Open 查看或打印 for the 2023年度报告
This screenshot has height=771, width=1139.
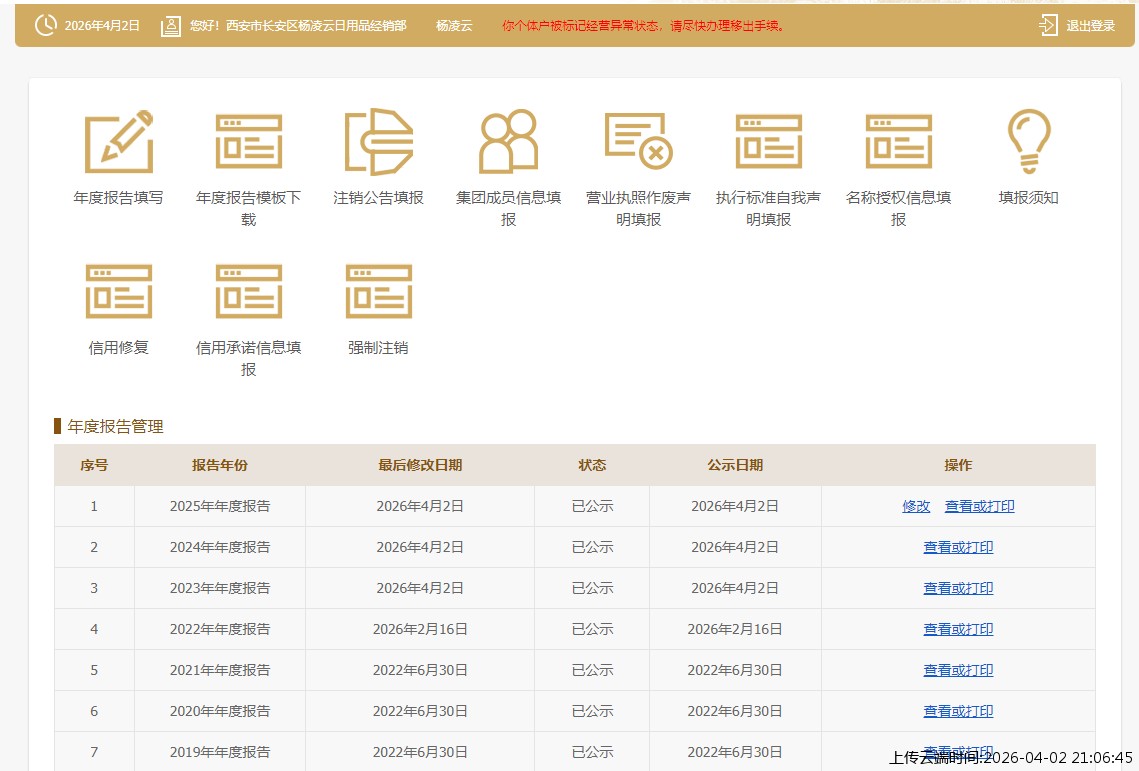click(x=958, y=589)
